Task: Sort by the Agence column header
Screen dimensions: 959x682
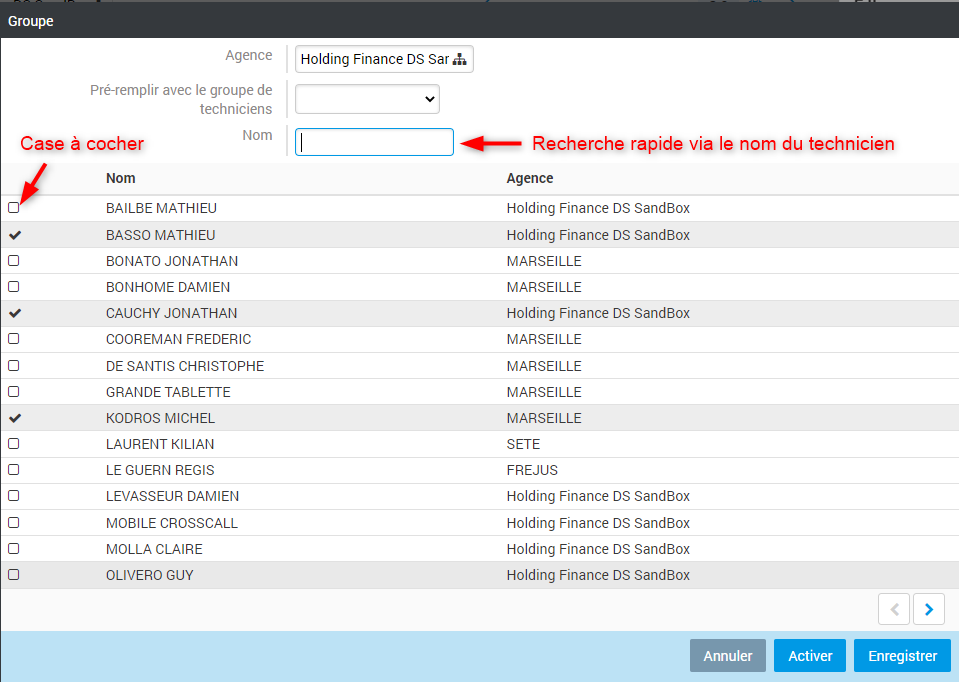Action: (530, 178)
